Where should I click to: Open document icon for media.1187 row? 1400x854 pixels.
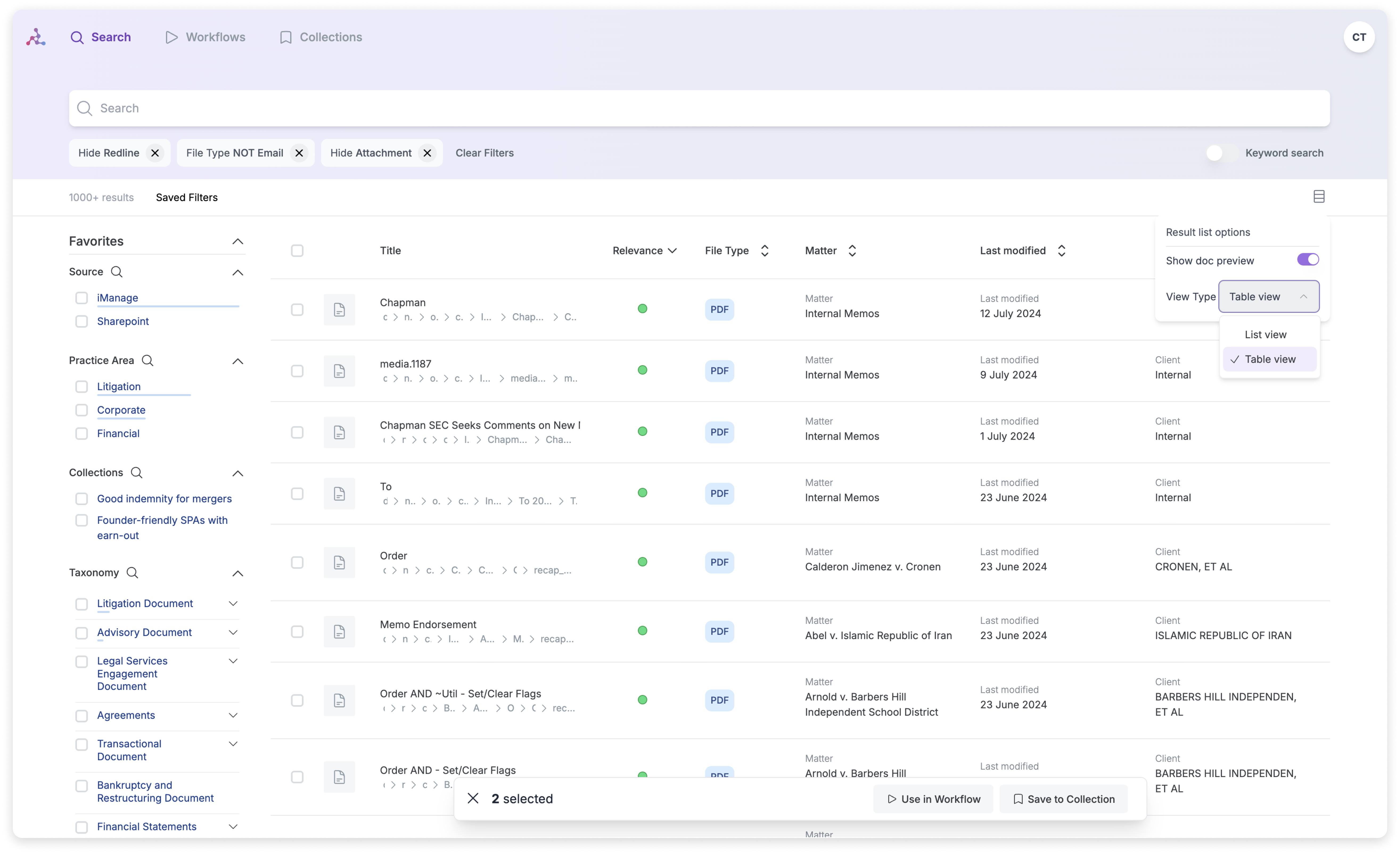coord(339,371)
